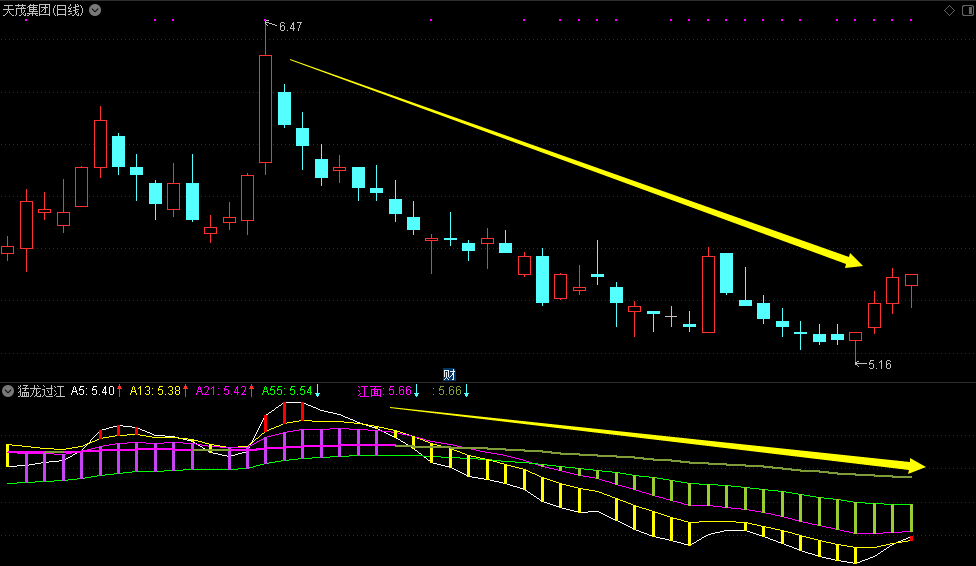Viewport: 976px width, 566px height.
Task: Toggle the side panel layout icon
Action: coord(968,10)
